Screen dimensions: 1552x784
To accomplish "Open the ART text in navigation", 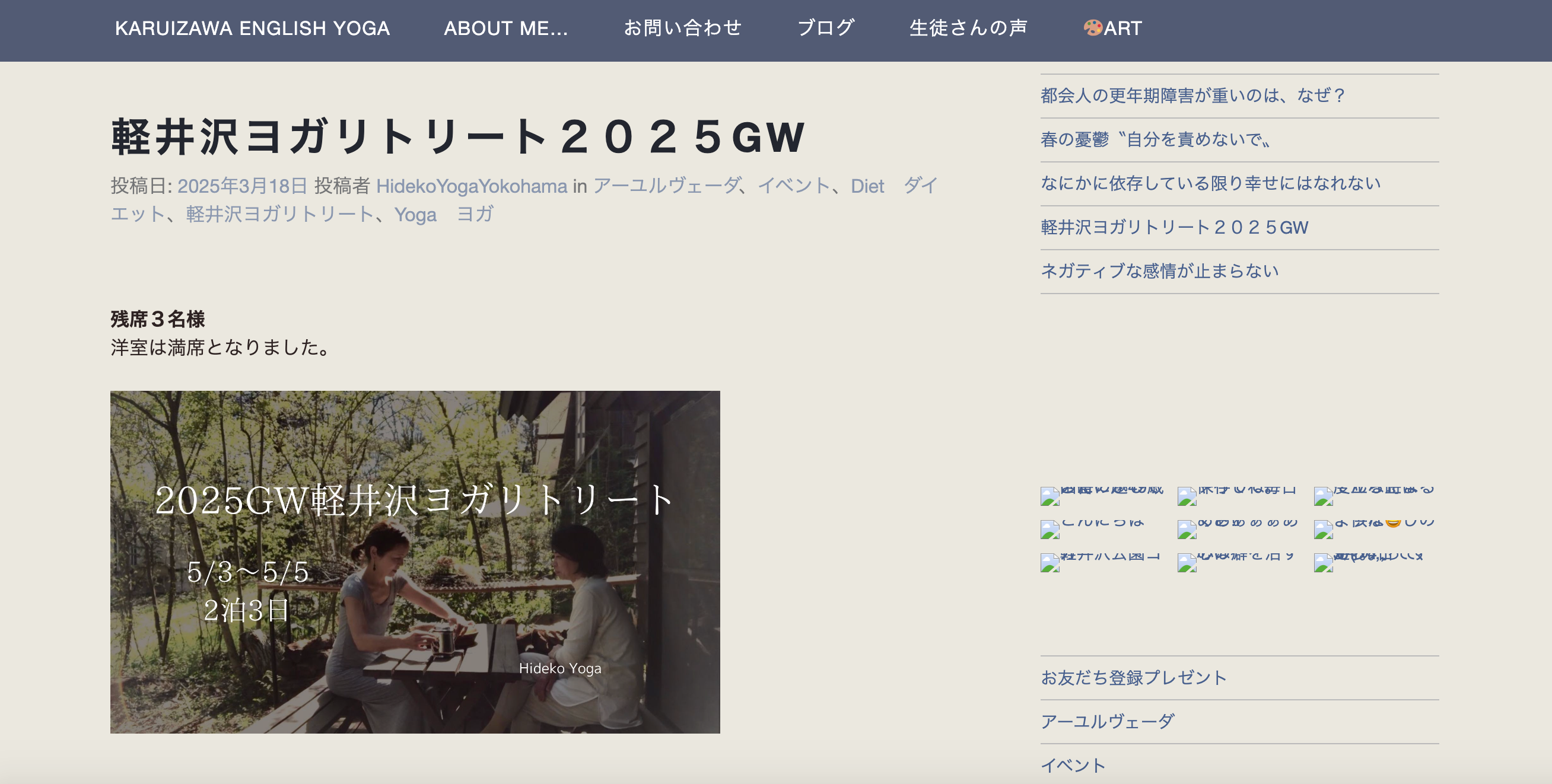I will pyautogui.click(x=1122, y=28).
